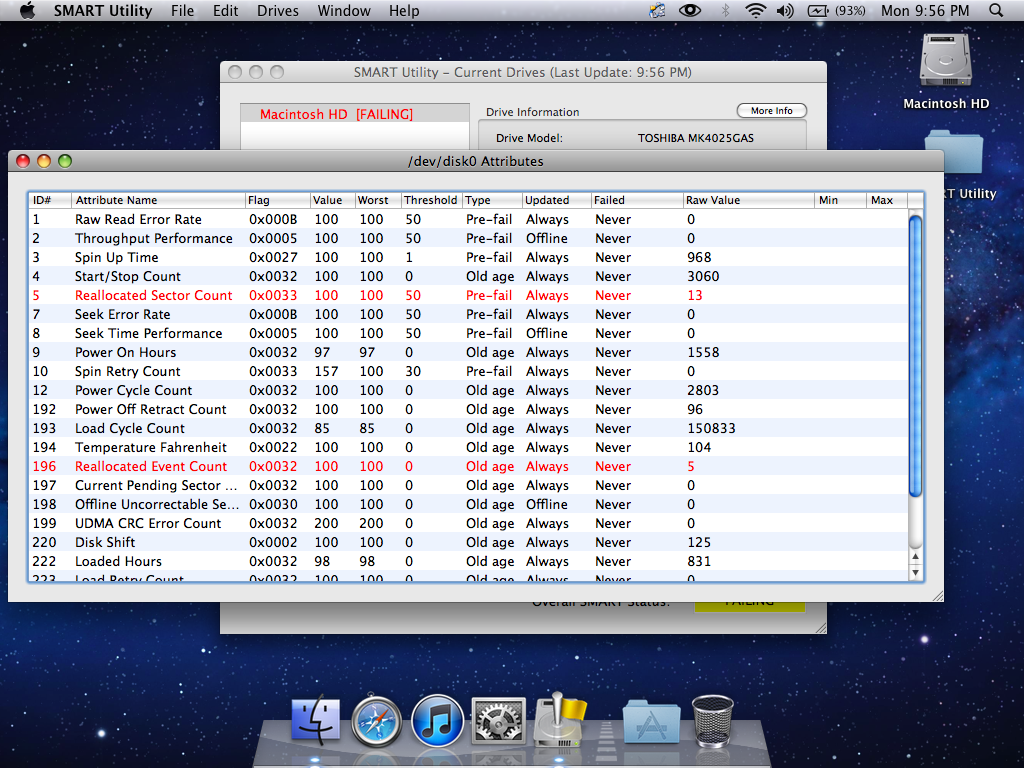Viewport: 1024px width, 768px height.
Task: Click the Mon 9:56 PM clock
Action: (925, 10)
